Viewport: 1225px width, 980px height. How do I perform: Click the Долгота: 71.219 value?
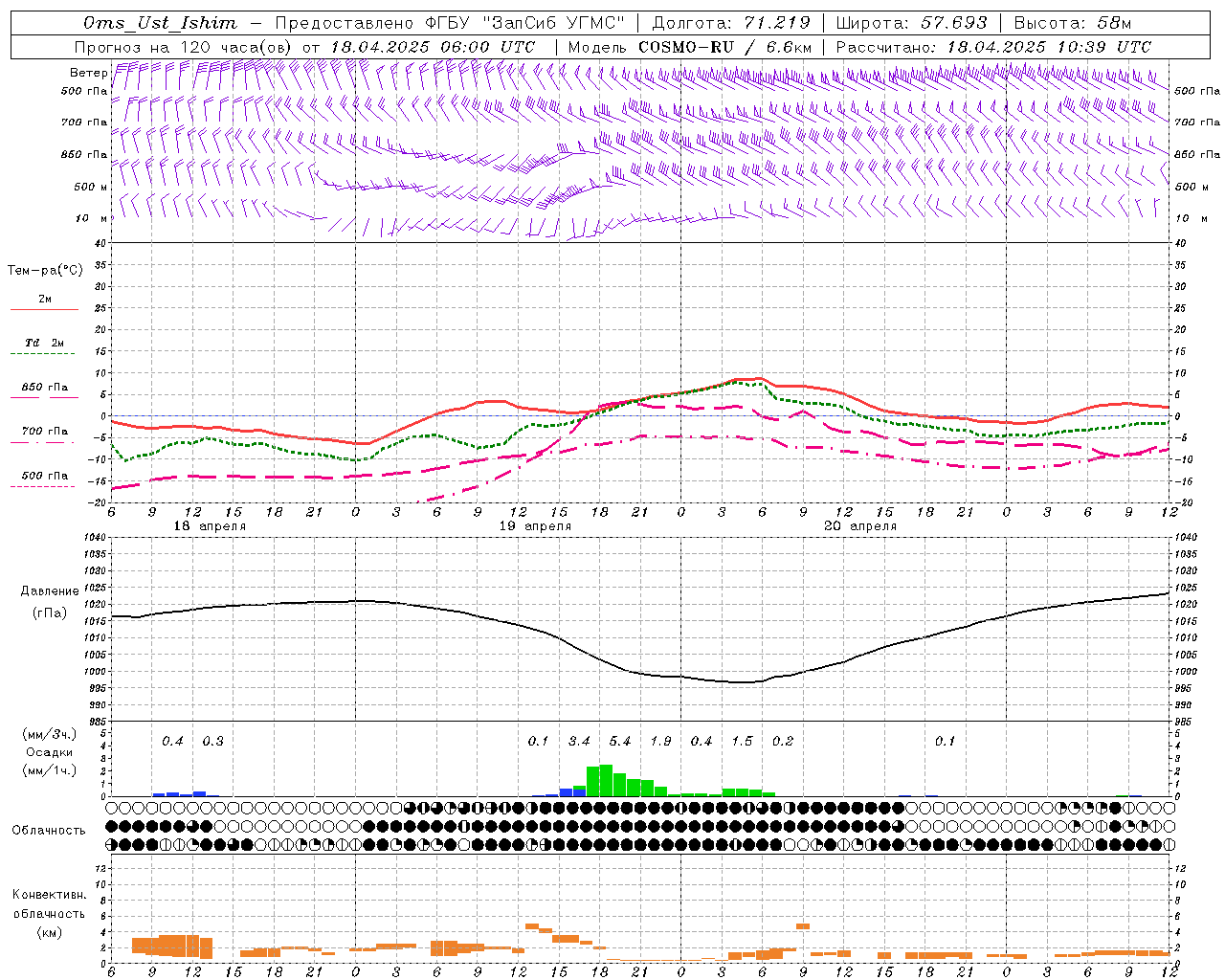731,23
